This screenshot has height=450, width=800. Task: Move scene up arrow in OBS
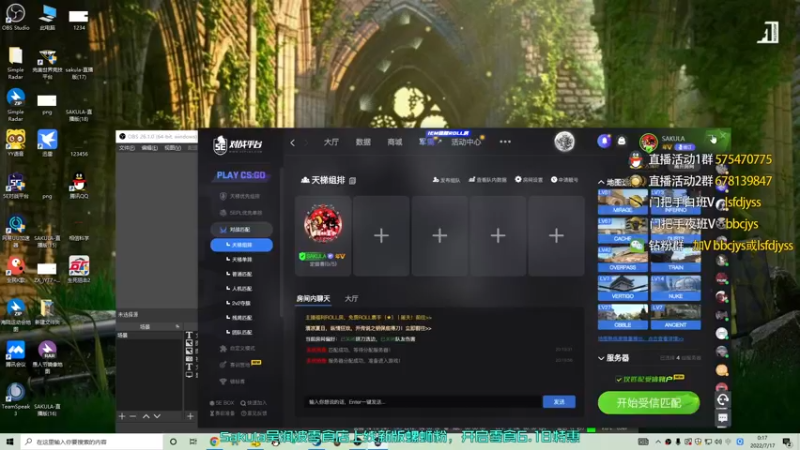[x=146, y=416]
